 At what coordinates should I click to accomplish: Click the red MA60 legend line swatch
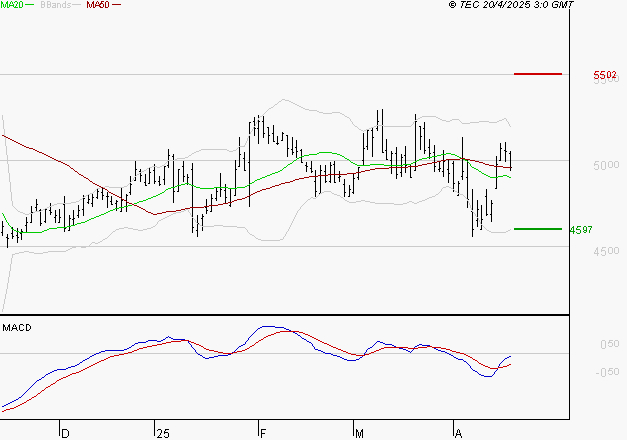pyautogui.click(x=117, y=6)
